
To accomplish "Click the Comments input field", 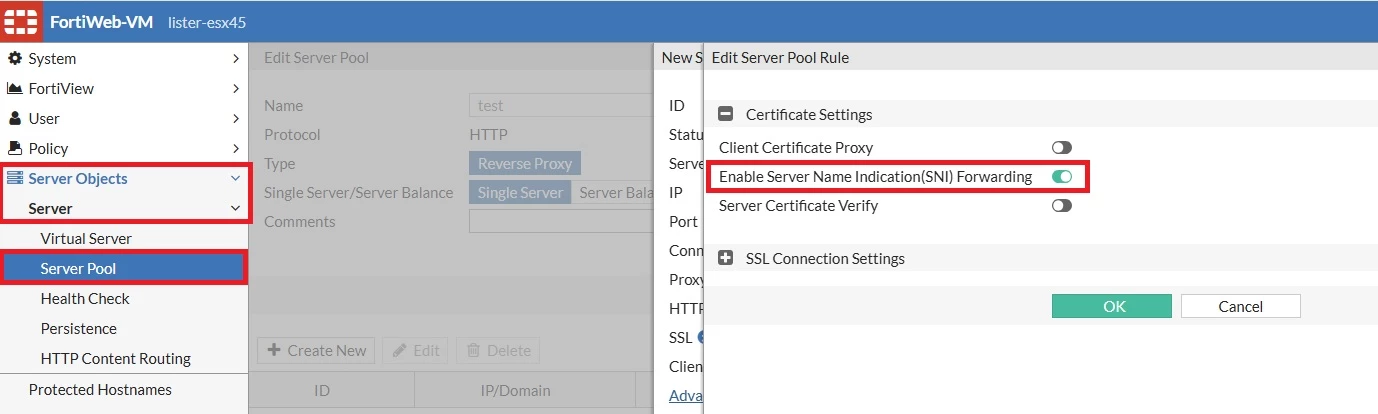I will coord(561,221).
